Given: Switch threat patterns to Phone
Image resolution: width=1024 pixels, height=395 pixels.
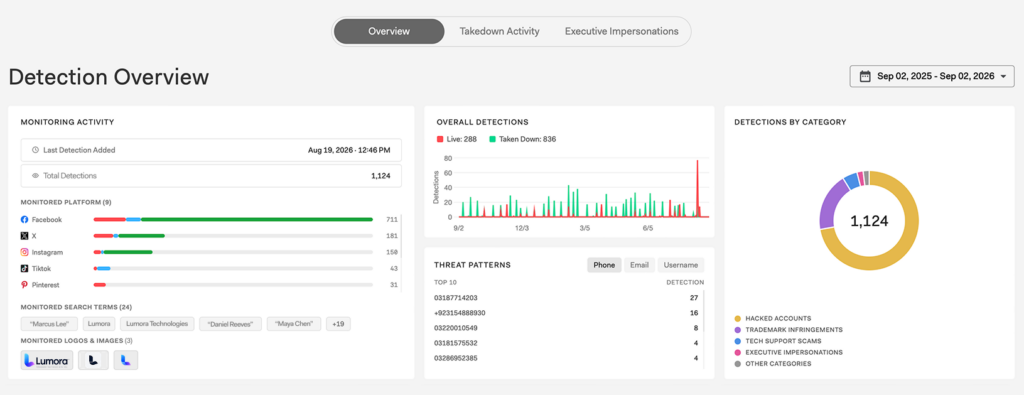Looking at the screenshot, I should pos(604,265).
